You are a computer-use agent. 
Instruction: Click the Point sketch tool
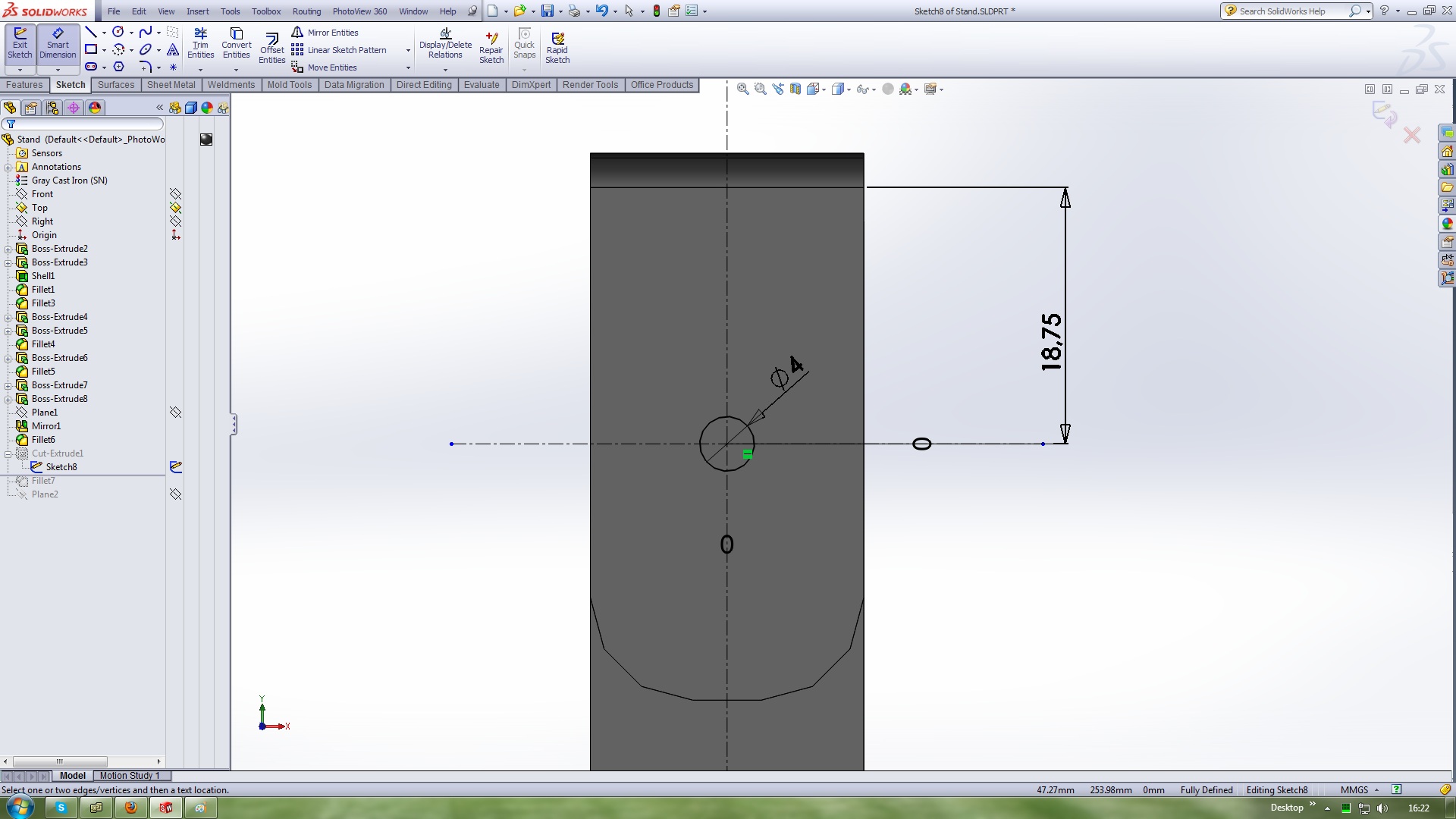(173, 67)
